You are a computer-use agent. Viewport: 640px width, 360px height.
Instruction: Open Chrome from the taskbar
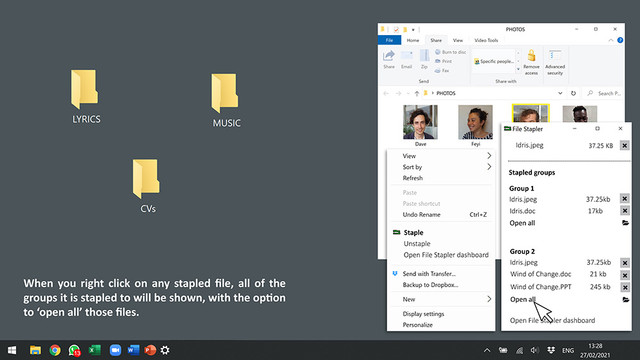[x=55, y=350]
